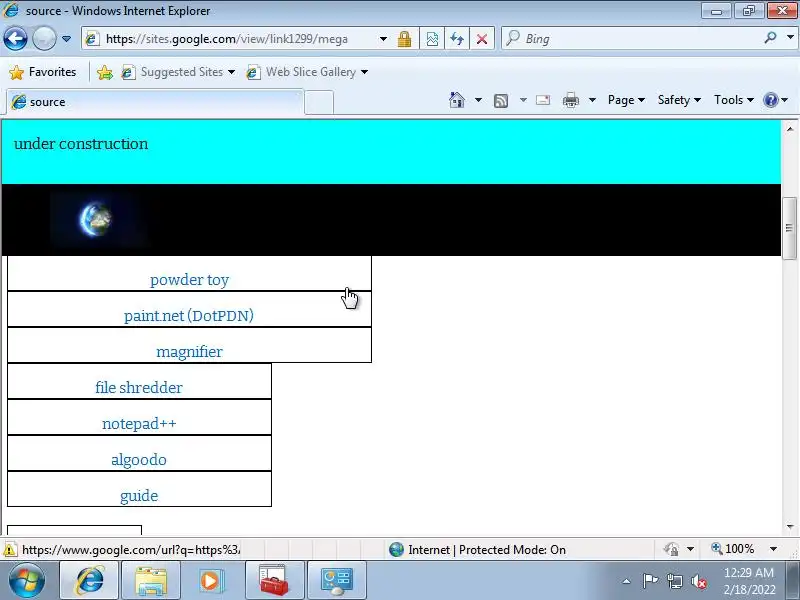Open Windows Explorer from taskbar
800x600 pixels.
(151, 580)
